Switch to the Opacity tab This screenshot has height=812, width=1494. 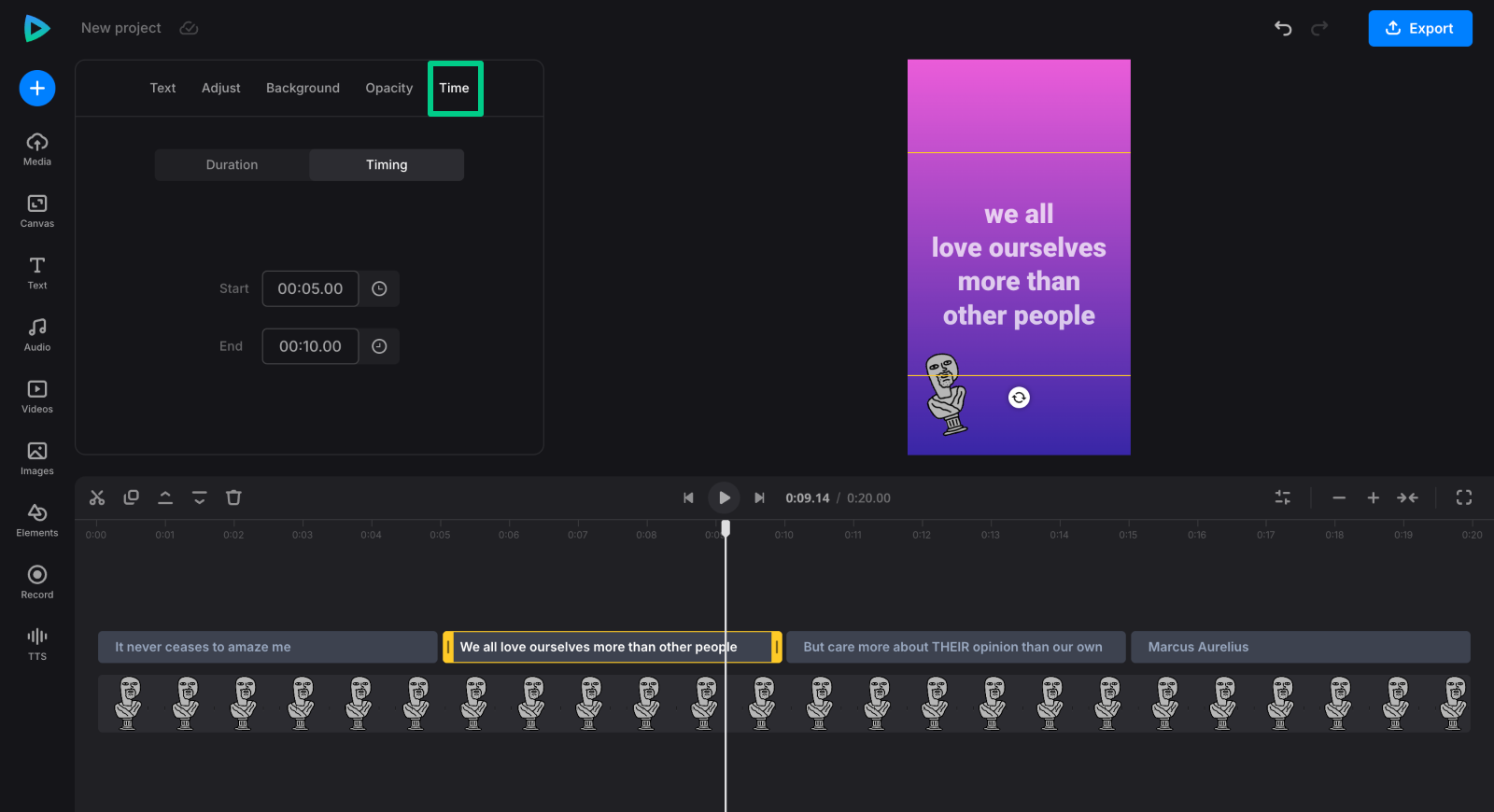388,88
